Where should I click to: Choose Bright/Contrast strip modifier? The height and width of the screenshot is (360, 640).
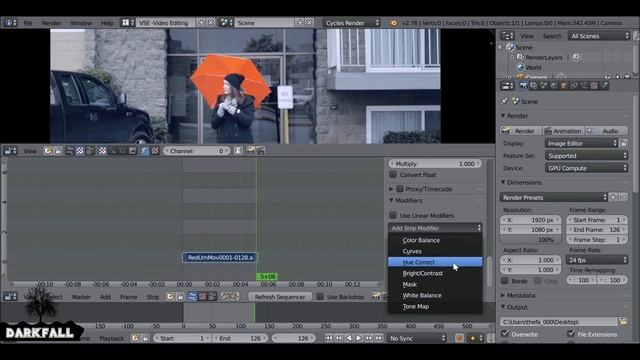pyautogui.click(x=435, y=273)
